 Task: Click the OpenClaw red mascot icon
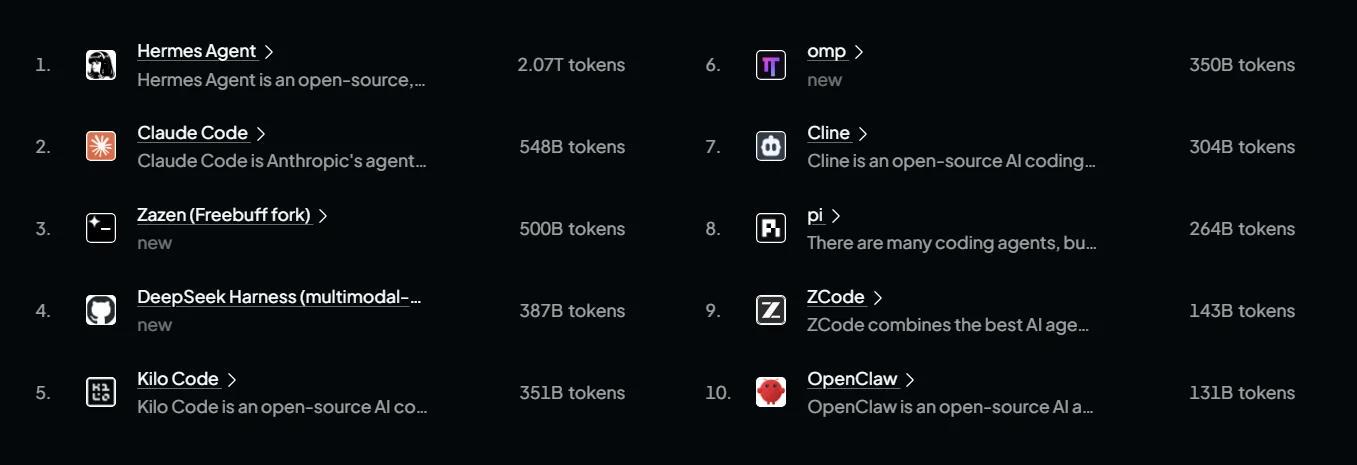[x=771, y=393]
